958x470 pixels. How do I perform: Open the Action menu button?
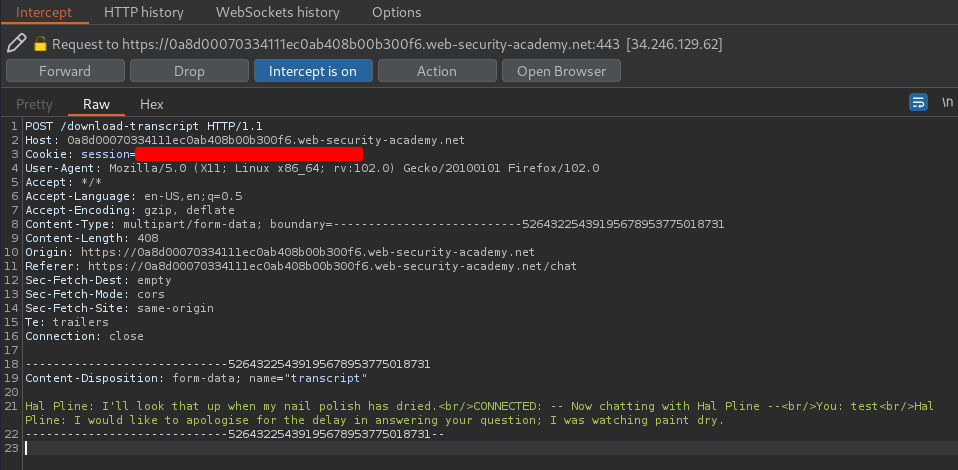tap(437, 71)
